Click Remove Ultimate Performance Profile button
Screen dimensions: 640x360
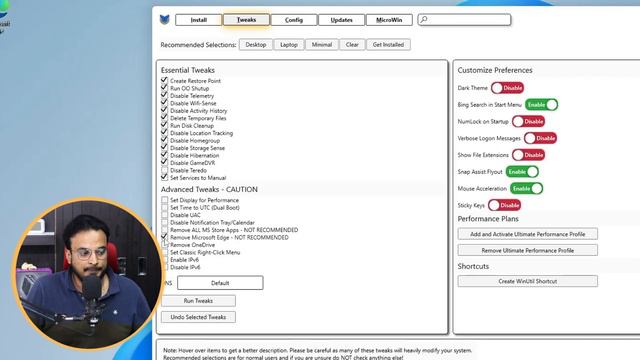tap(528, 250)
